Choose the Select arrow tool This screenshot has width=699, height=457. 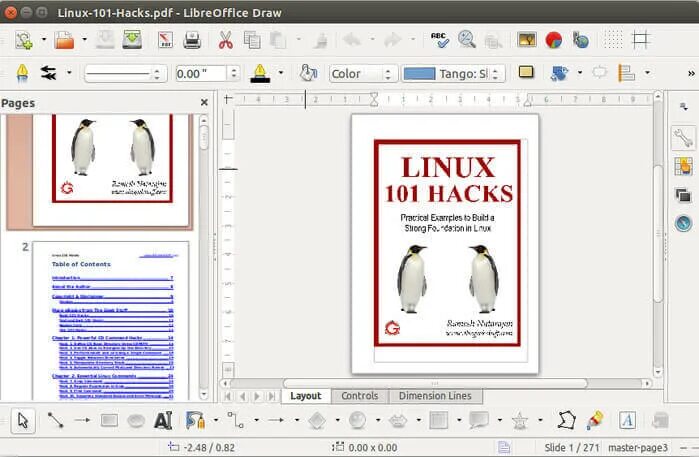point(23,420)
